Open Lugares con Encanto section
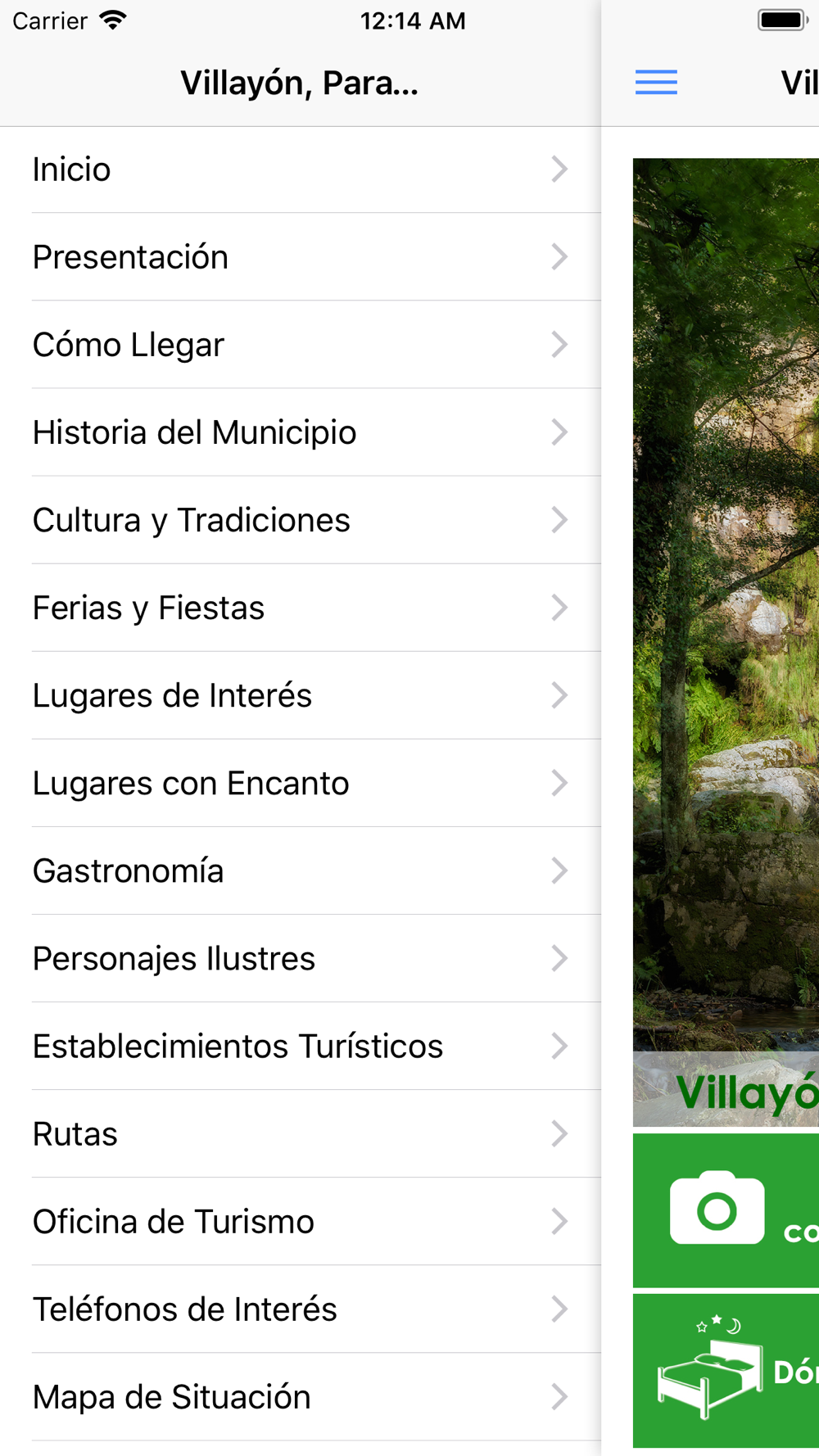The height and width of the screenshot is (1456, 819). click(x=301, y=783)
